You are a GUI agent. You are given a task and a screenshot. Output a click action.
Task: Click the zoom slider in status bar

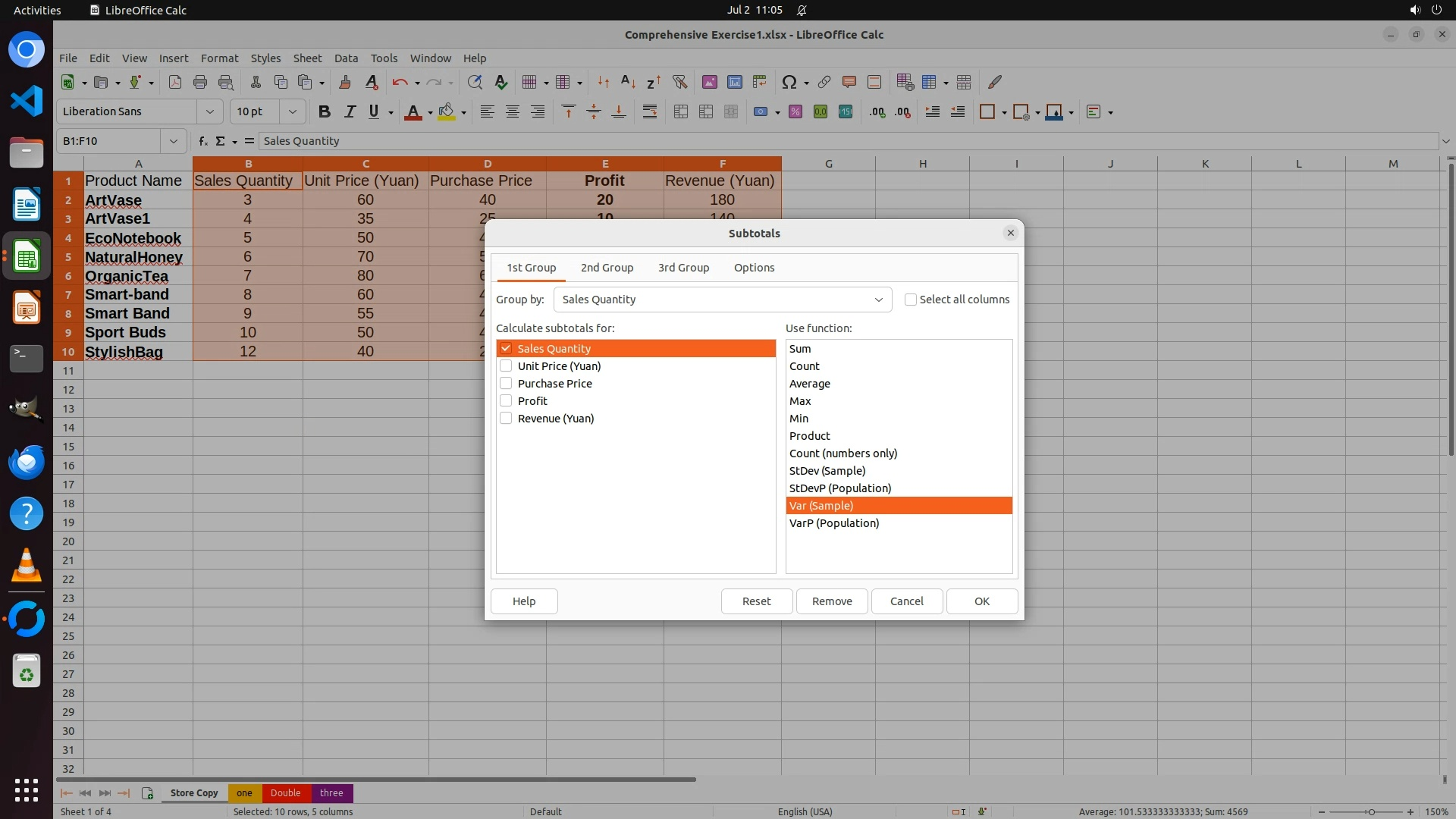1370,811
